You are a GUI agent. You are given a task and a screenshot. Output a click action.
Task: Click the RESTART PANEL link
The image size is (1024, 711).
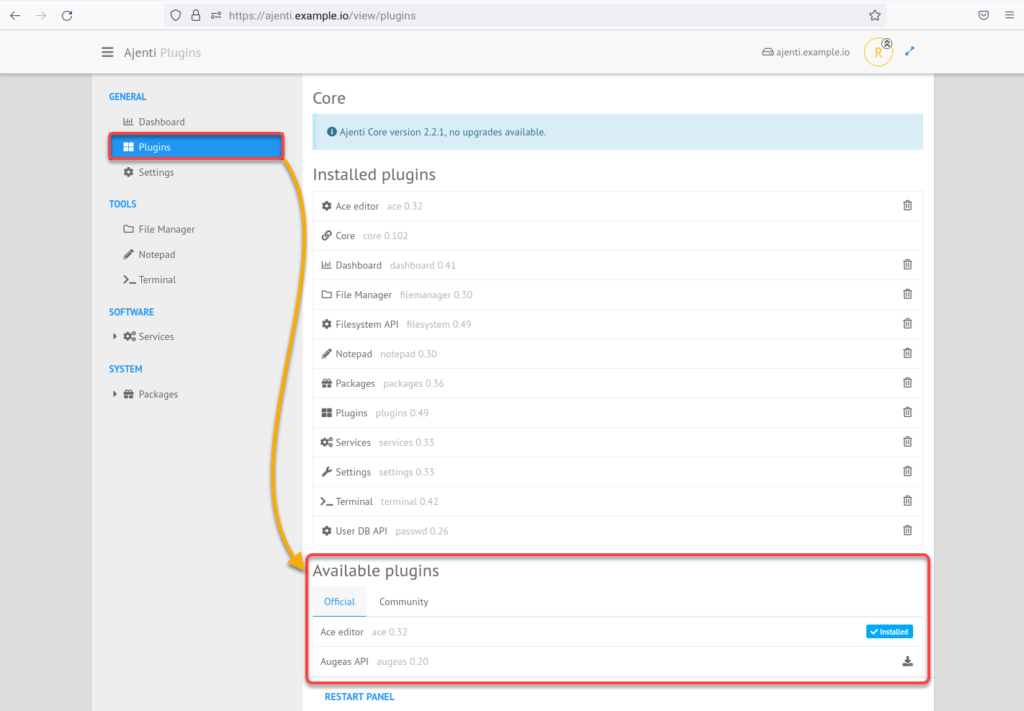click(x=359, y=696)
